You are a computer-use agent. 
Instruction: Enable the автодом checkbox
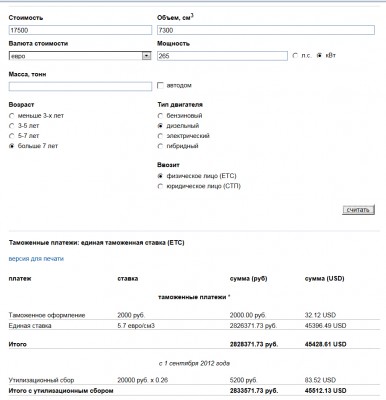click(x=160, y=86)
